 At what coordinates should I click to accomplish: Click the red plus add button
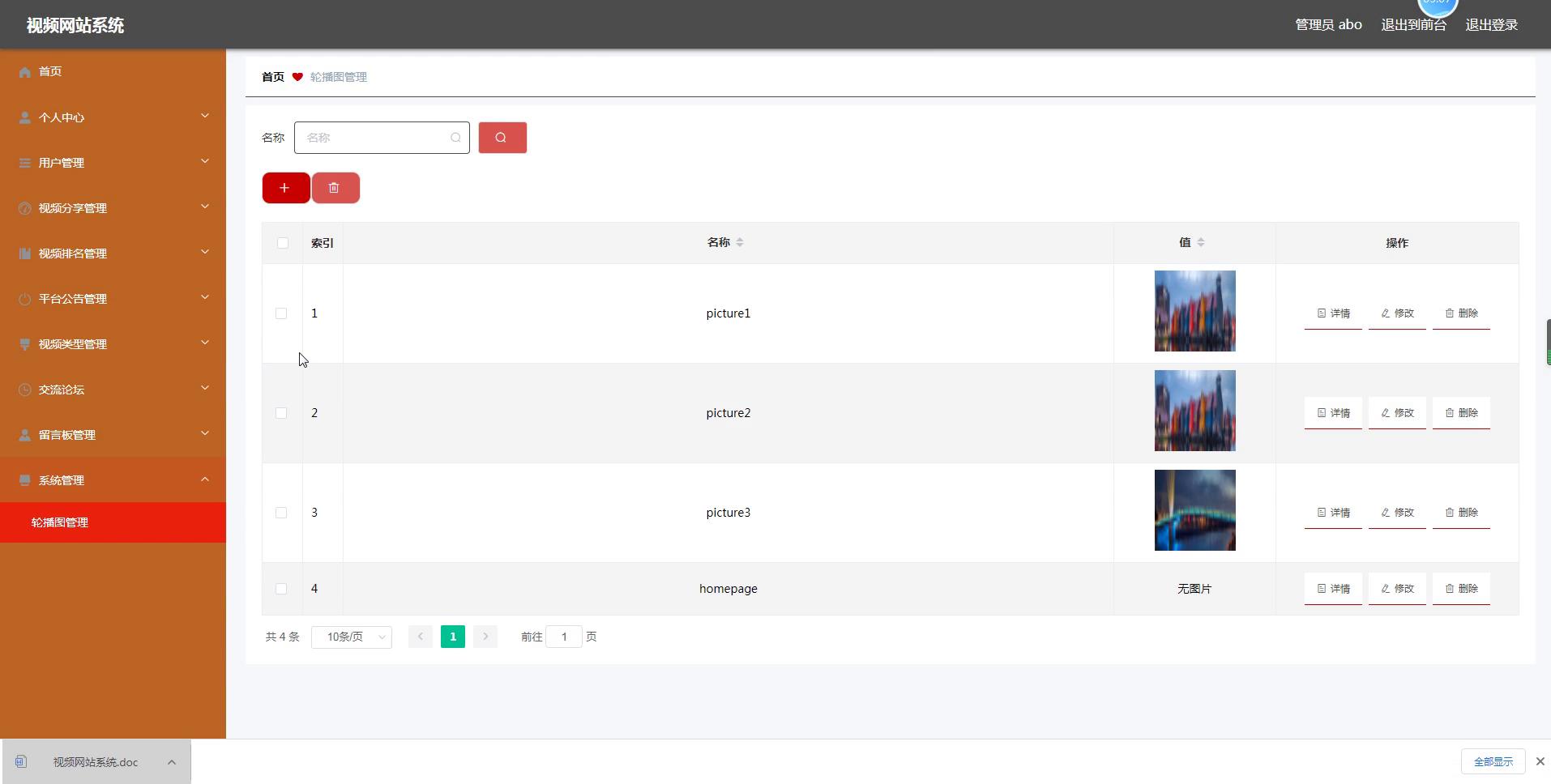[285, 188]
